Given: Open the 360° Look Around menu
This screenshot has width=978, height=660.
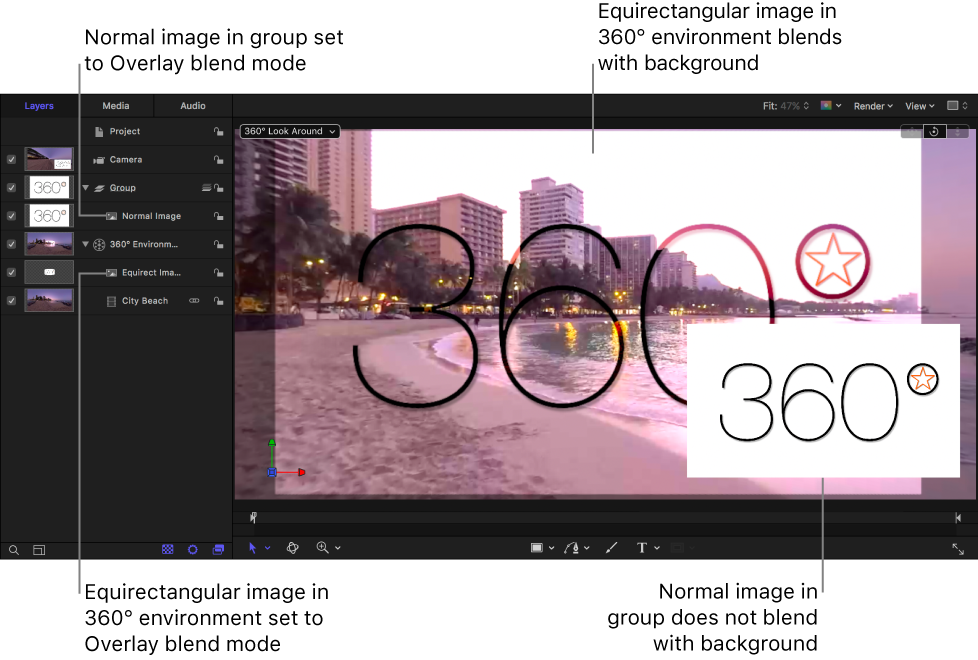Looking at the screenshot, I should tap(289, 131).
